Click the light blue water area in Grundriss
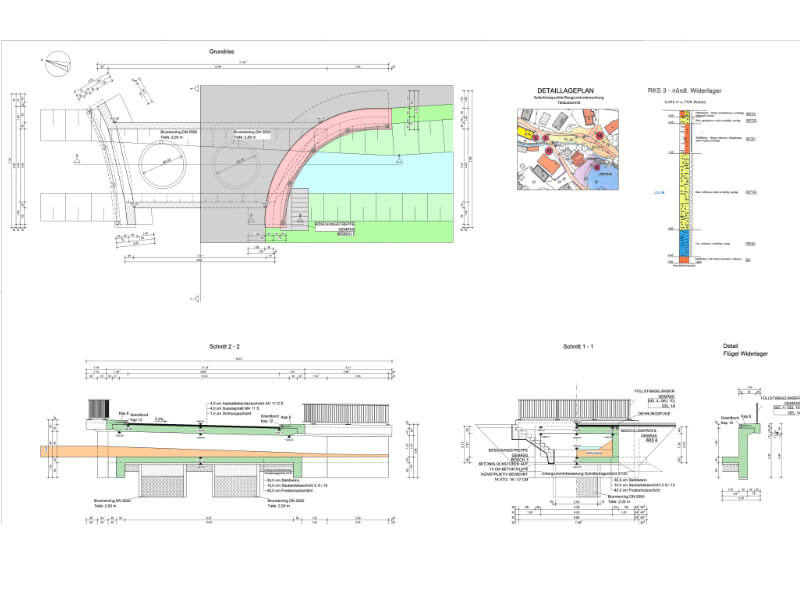 point(370,174)
